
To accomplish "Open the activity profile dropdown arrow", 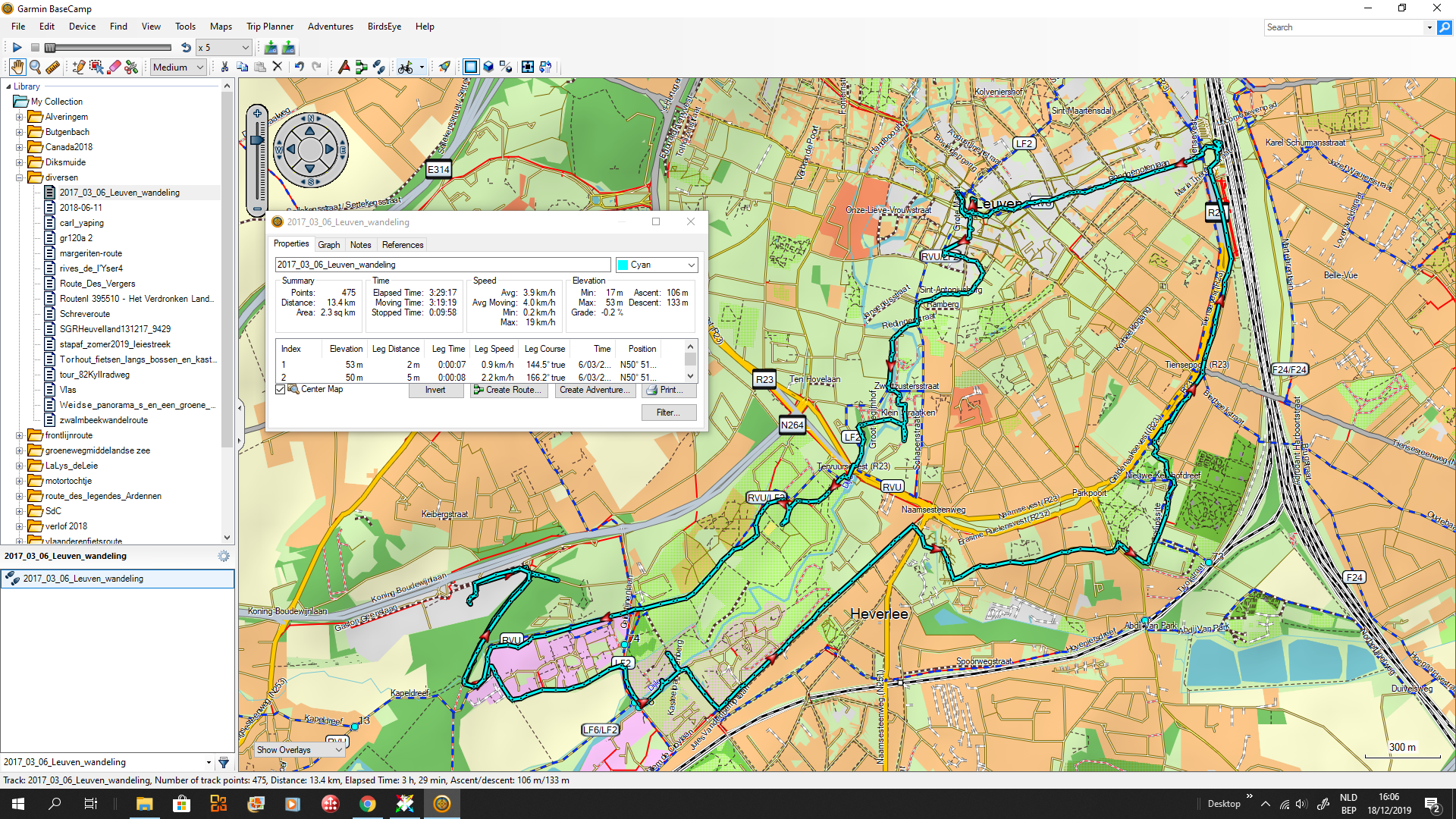I will pyautogui.click(x=422, y=67).
